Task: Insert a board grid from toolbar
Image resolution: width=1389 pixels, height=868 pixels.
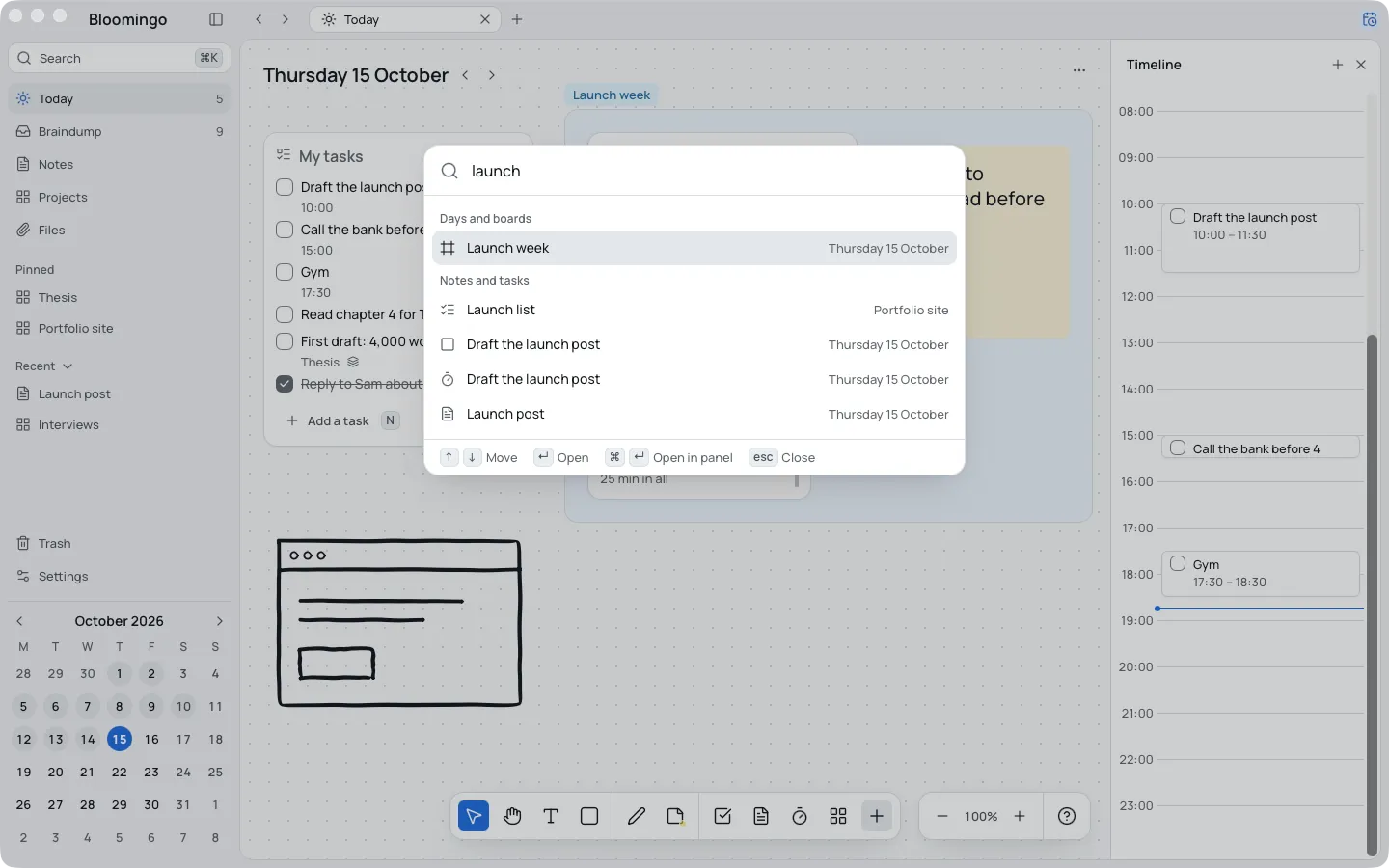Action: click(838, 816)
